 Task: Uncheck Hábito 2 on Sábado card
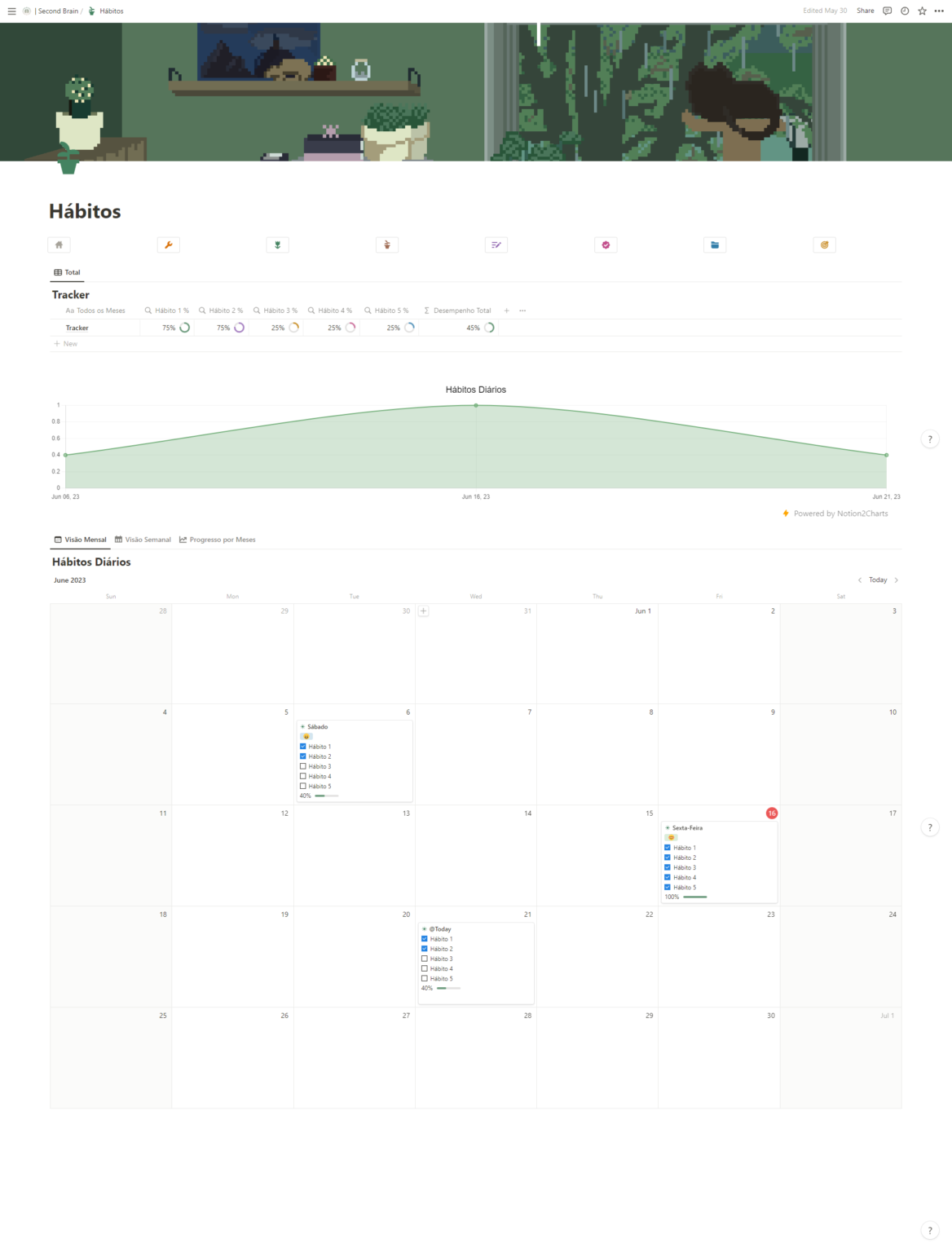pyautogui.click(x=303, y=756)
